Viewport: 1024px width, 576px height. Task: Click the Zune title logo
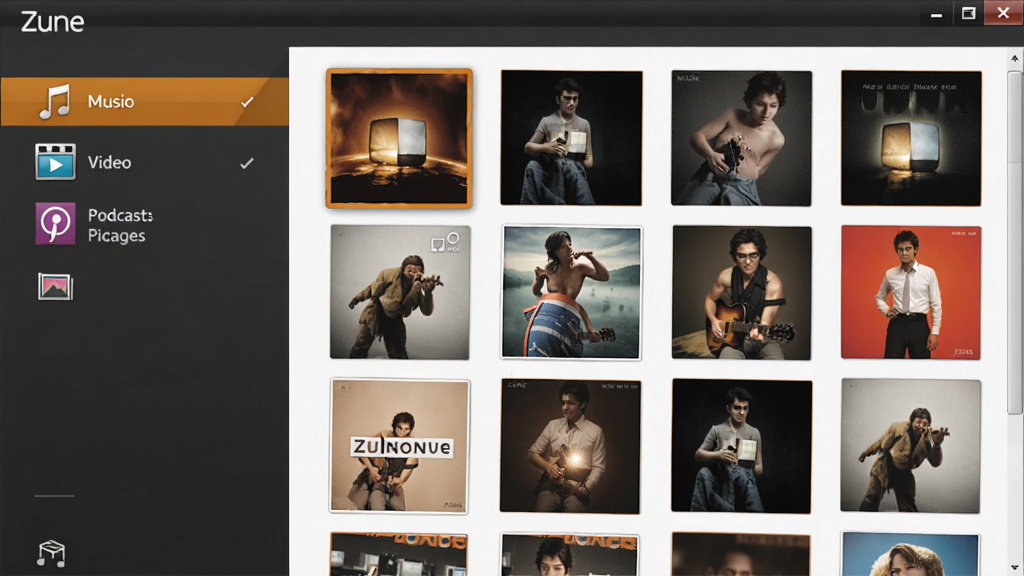[x=52, y=22]
